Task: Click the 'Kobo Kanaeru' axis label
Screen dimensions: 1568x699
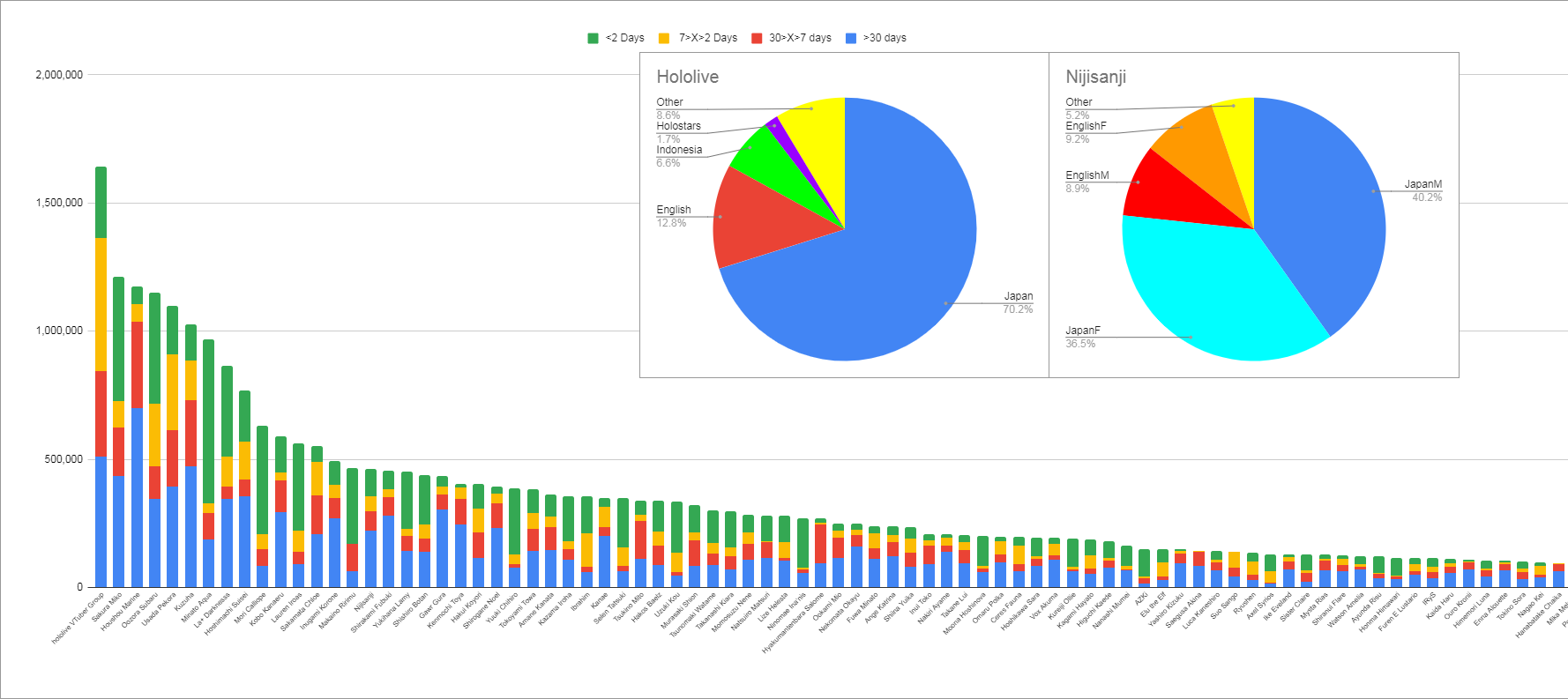Action: pyautogui.click(x=267, y=610)
